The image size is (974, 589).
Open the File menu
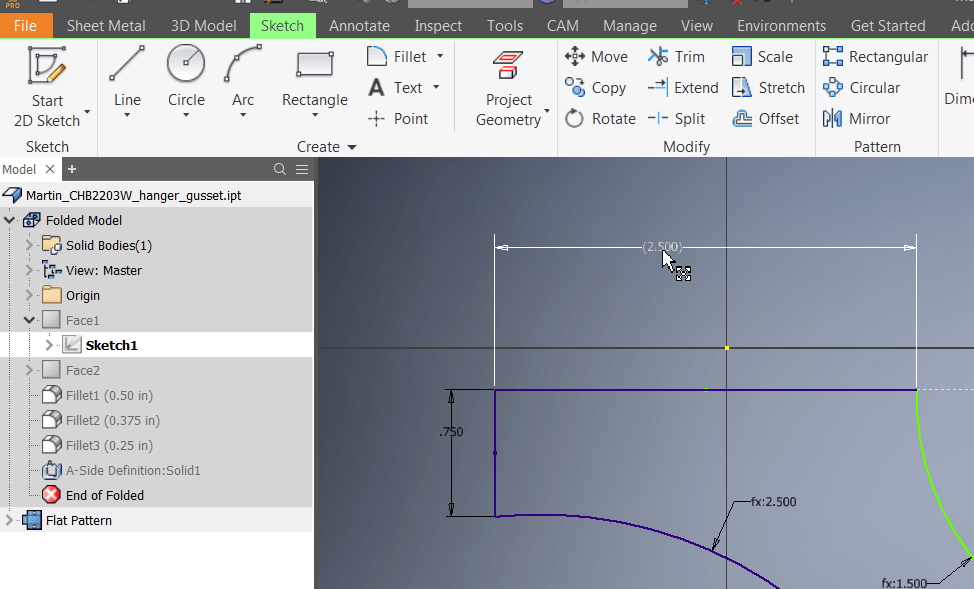coord(26,25)
